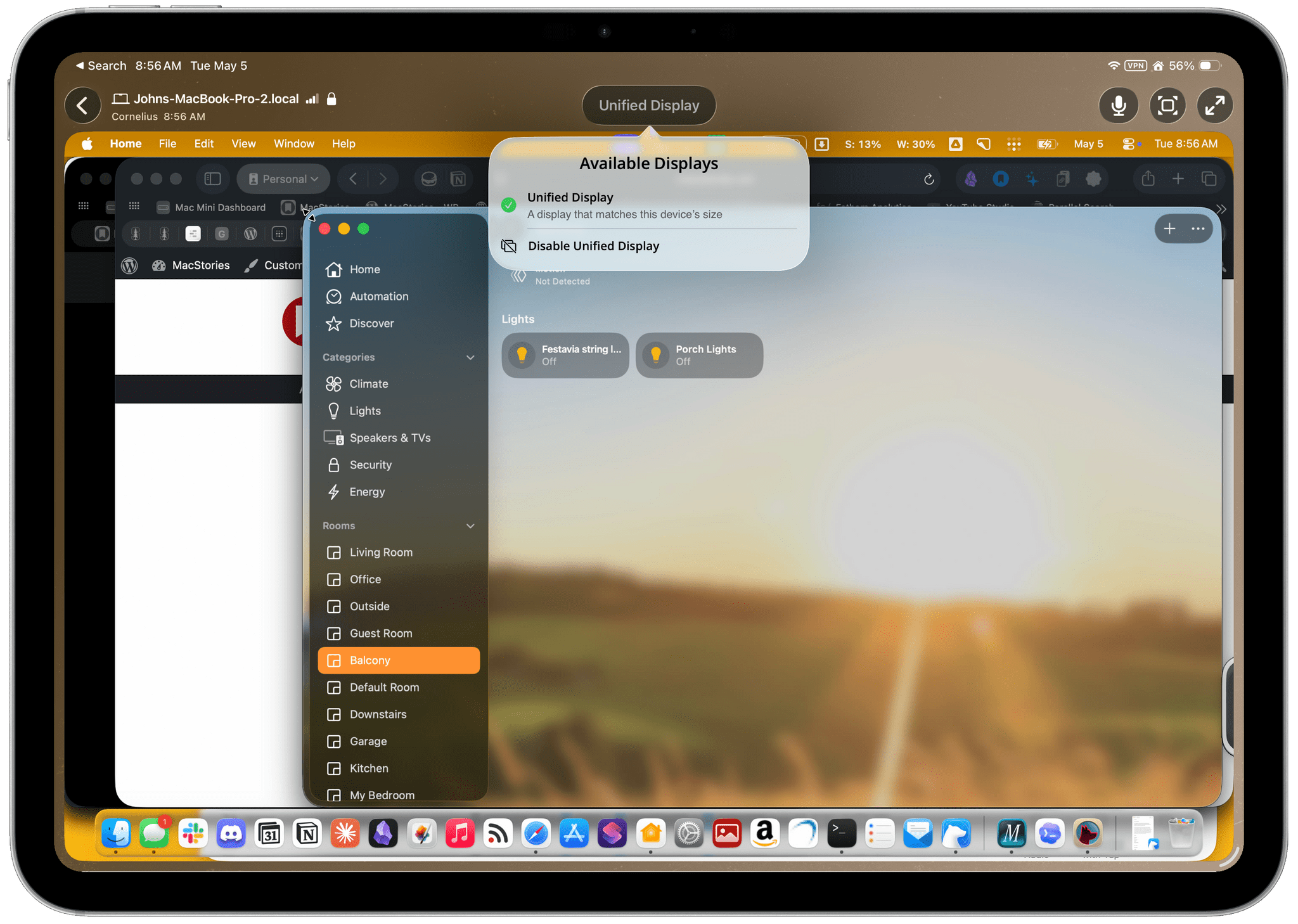Open the Apple menu

tap(87, 144)
